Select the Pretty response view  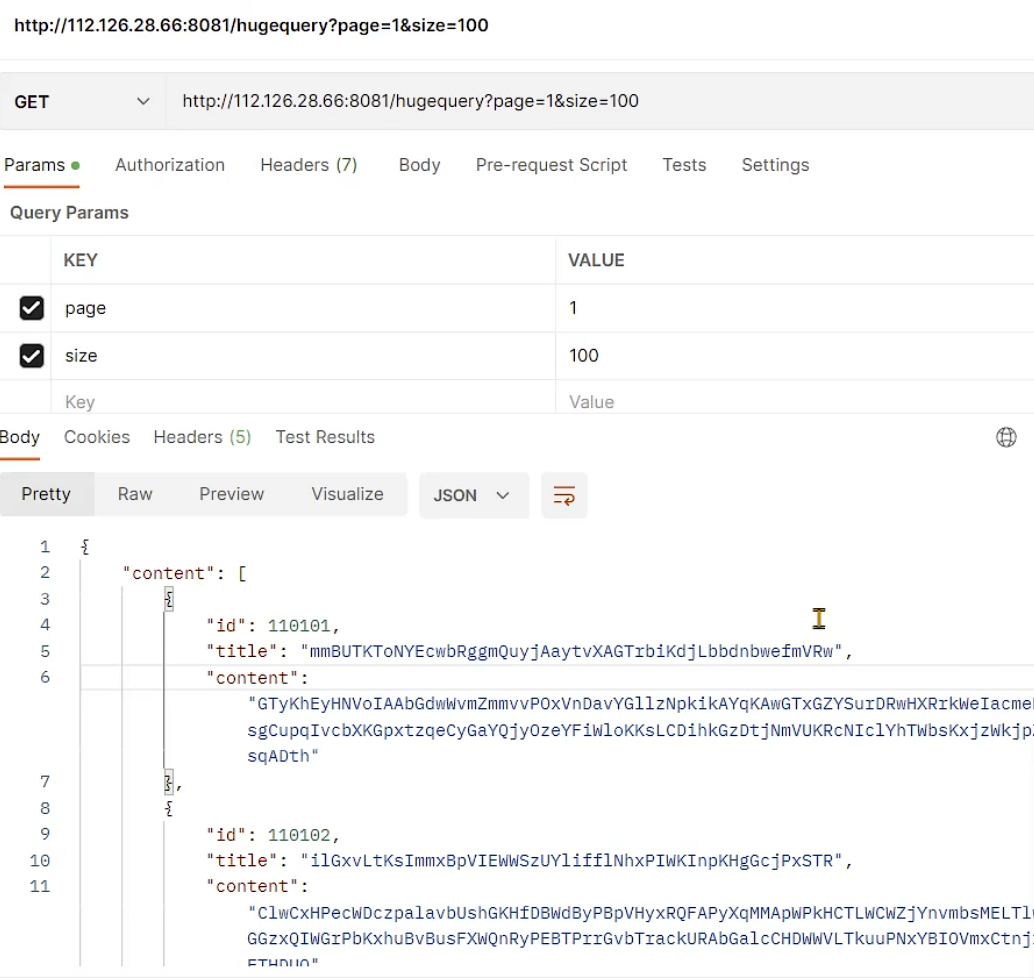(46, 494)
